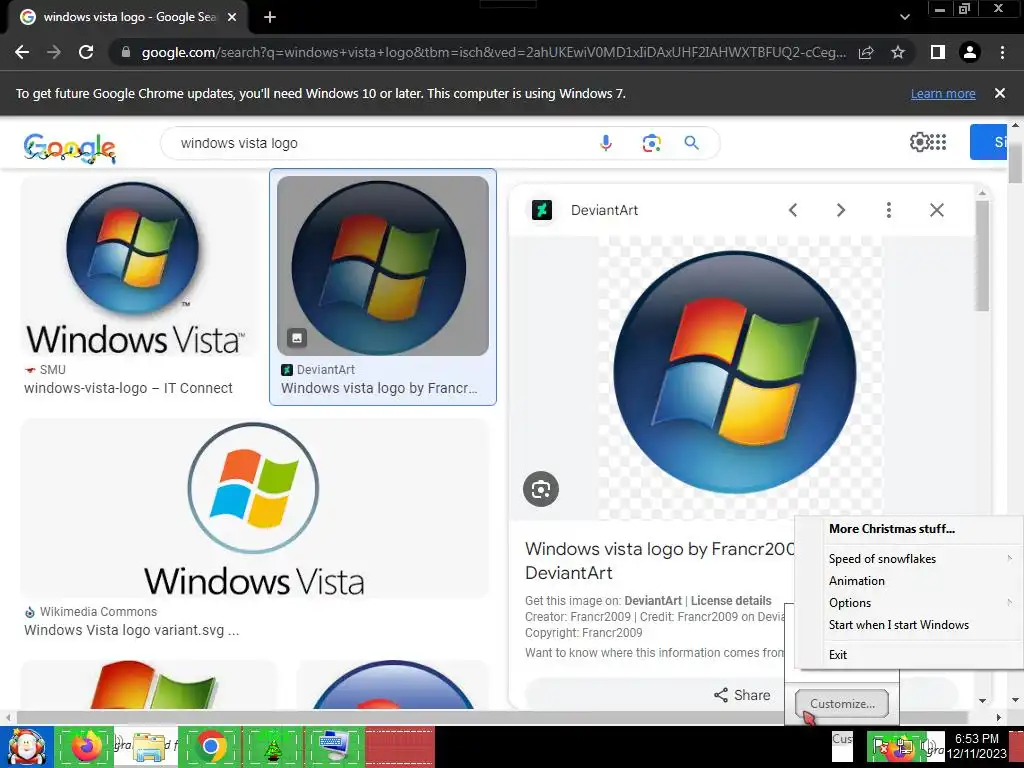Click the Share button
The image size is (1024, 768).
[742, 696]
